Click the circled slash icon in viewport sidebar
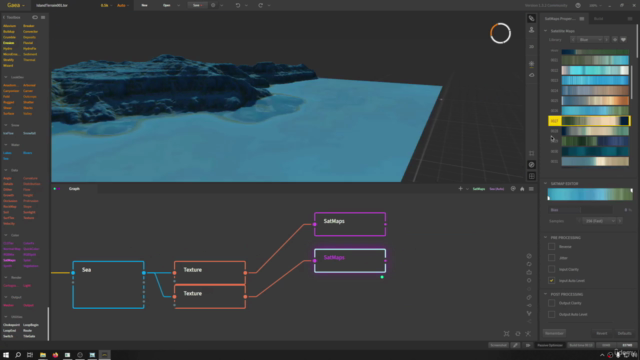Screen dimensions: 640x360 pos(531,165)
